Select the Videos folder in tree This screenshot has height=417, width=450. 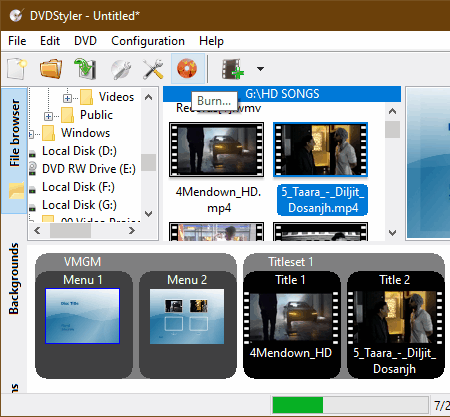point(116,97)
